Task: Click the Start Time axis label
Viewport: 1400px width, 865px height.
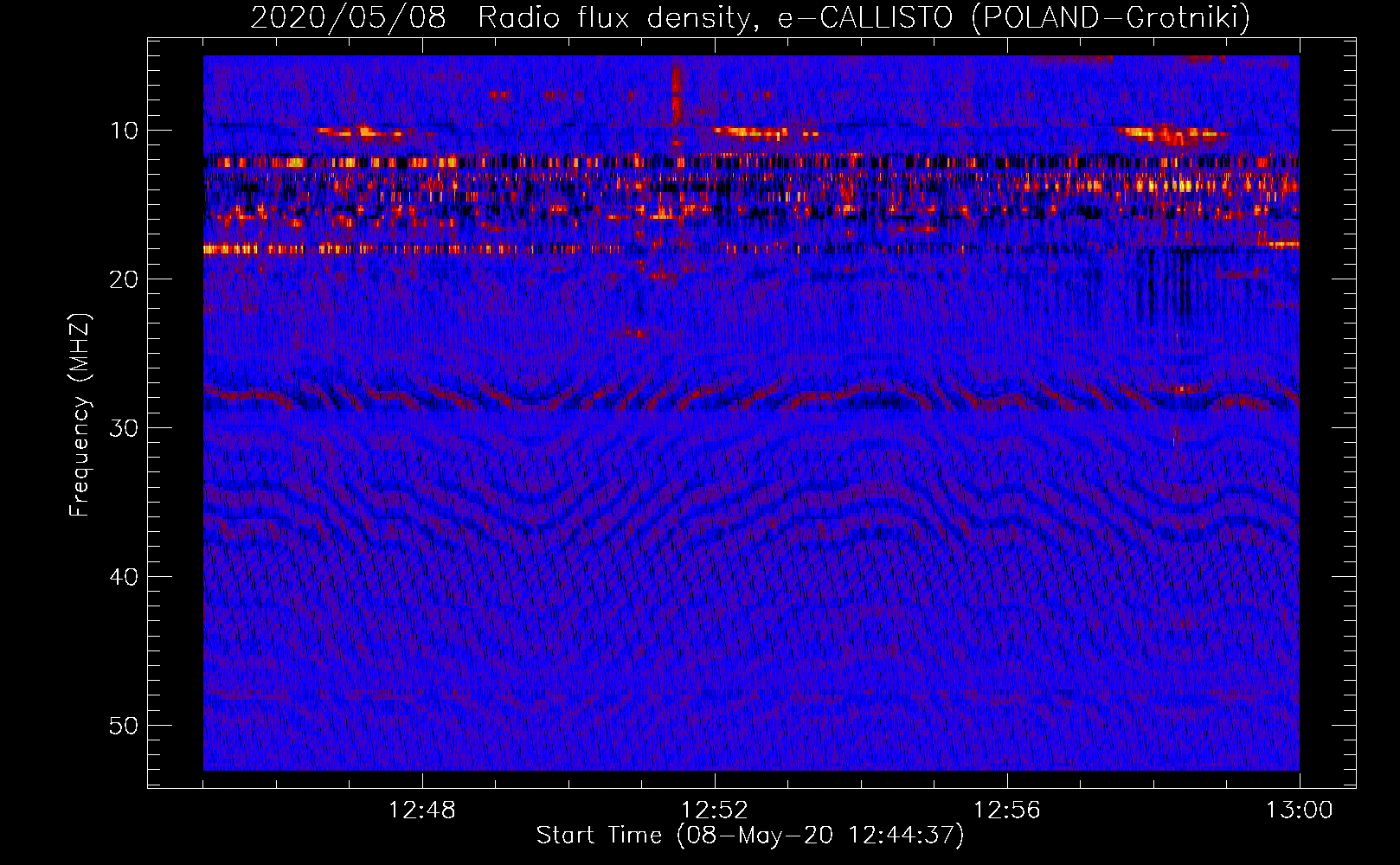Action: click(x=750, y=836)
